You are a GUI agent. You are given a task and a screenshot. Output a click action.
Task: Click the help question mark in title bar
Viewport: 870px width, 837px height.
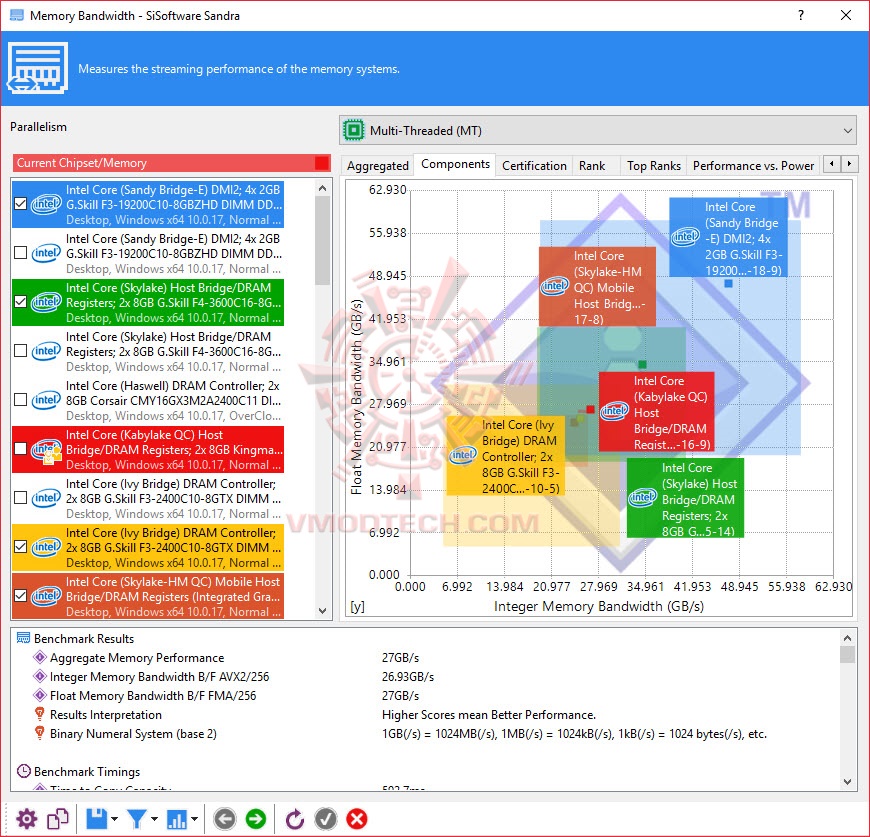(801, 15)
